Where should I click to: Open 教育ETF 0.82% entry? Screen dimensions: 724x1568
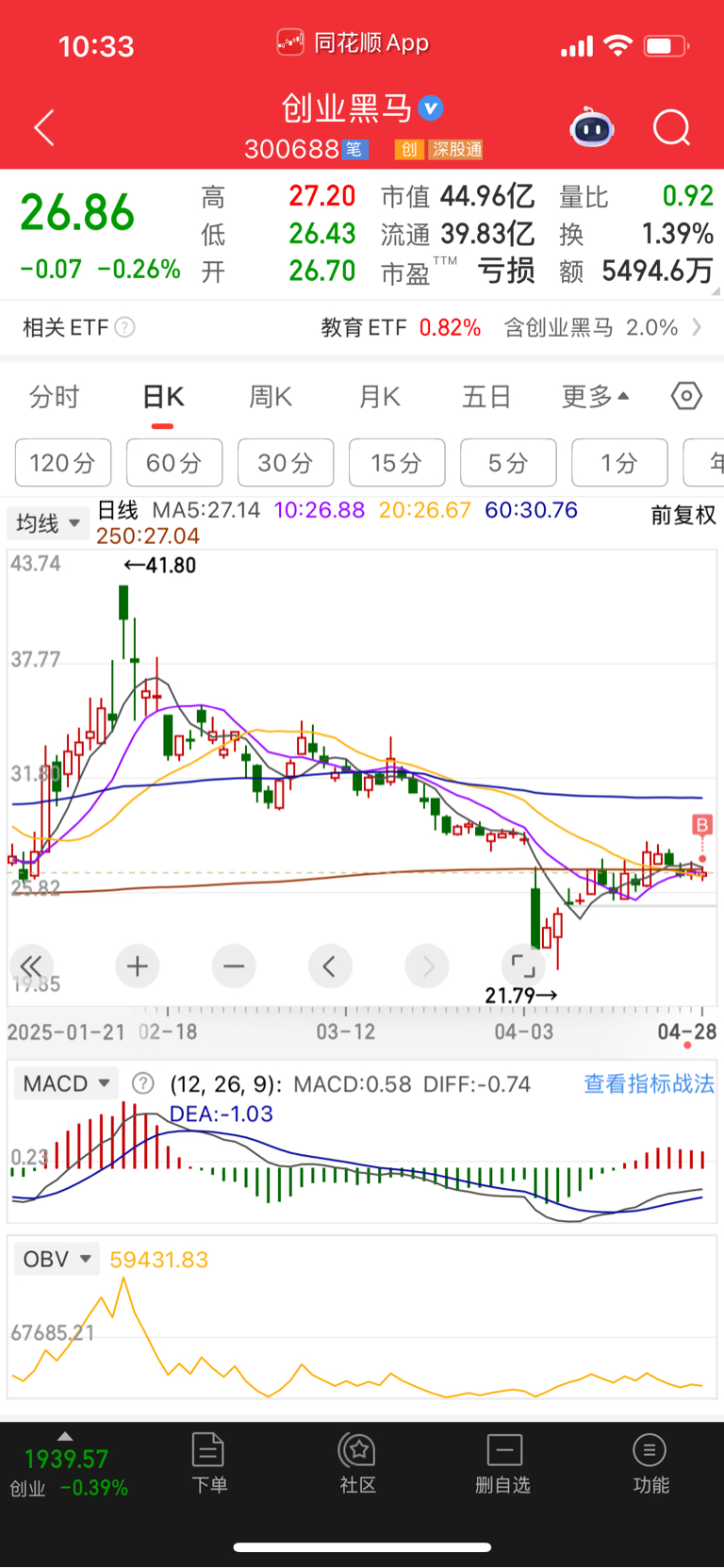(x=401, y=327)
